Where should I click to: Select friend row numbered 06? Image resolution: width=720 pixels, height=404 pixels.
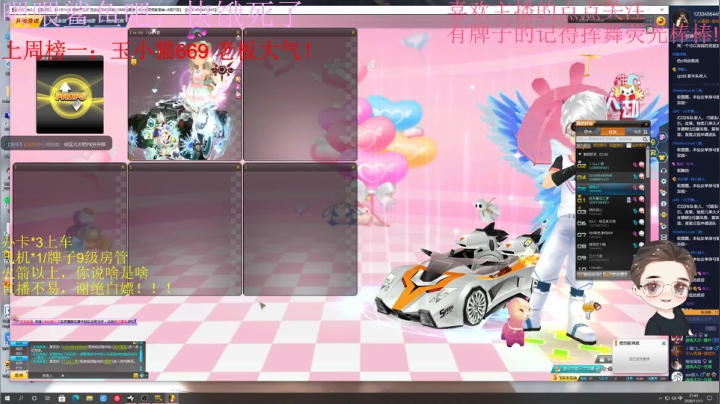coord(611,223)
